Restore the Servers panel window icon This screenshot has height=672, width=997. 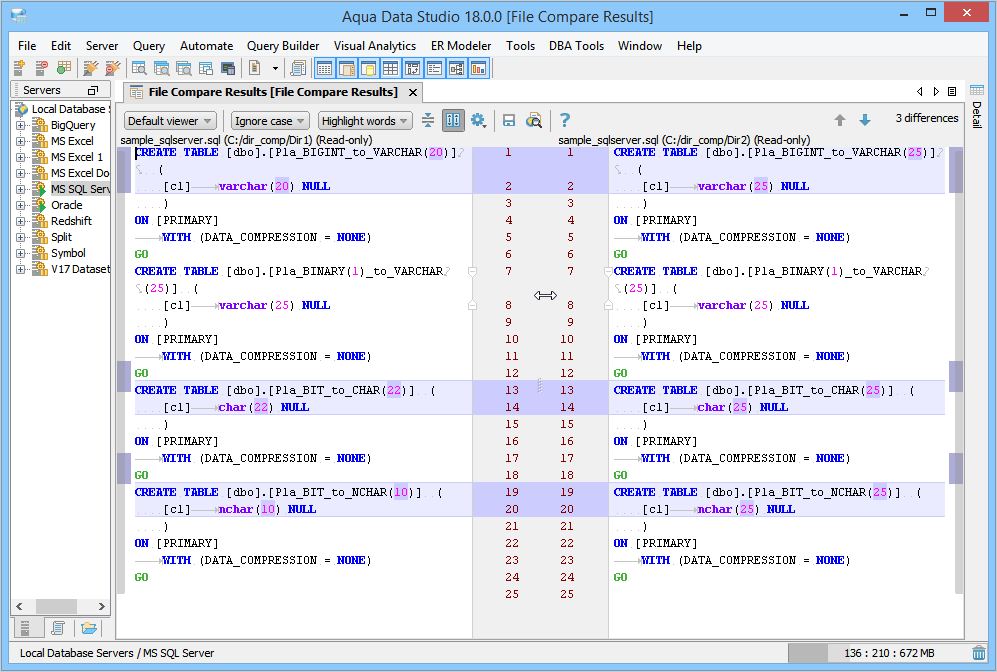tap(93, 90)
